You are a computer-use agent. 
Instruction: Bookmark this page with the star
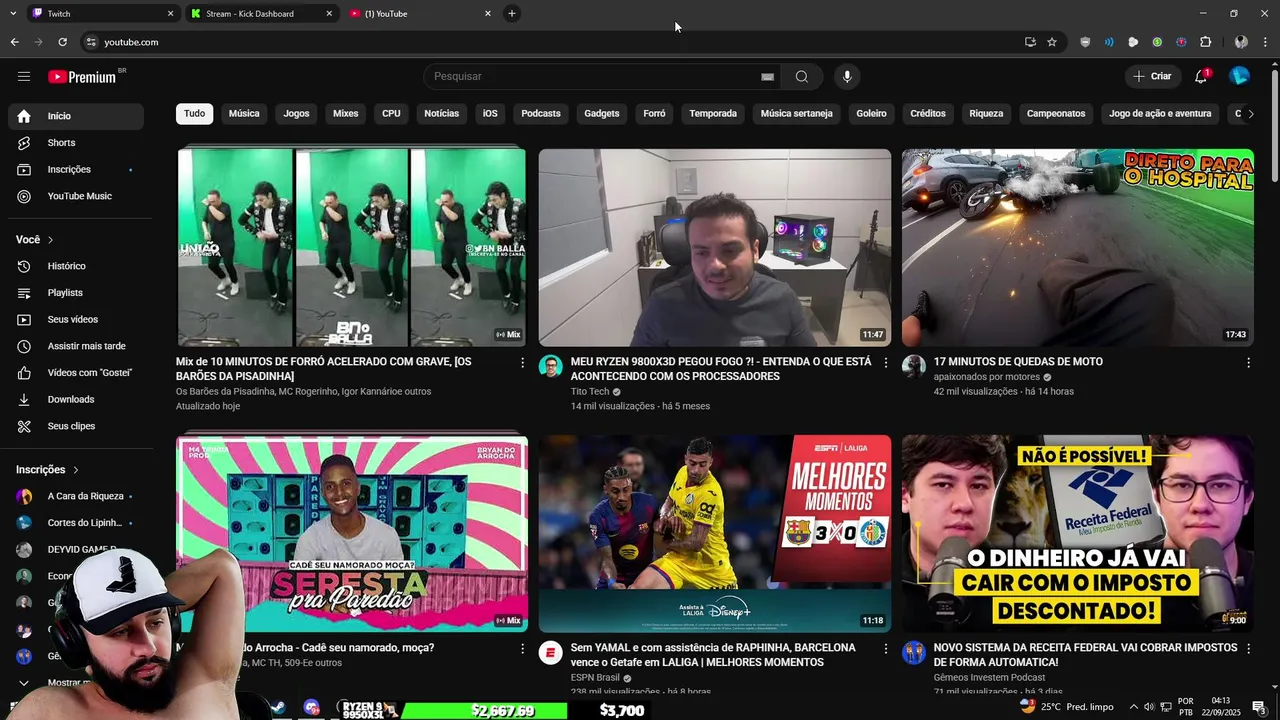click(1052, 42)
